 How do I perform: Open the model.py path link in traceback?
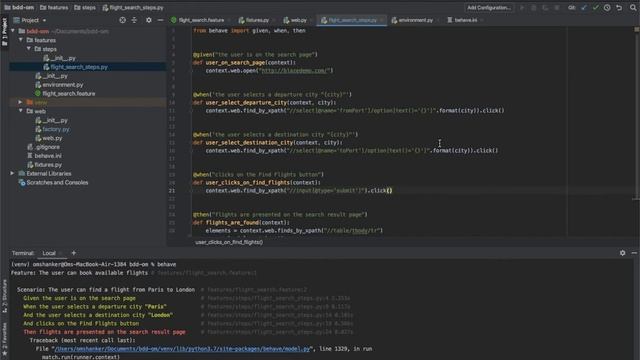[x=182, y=349]
